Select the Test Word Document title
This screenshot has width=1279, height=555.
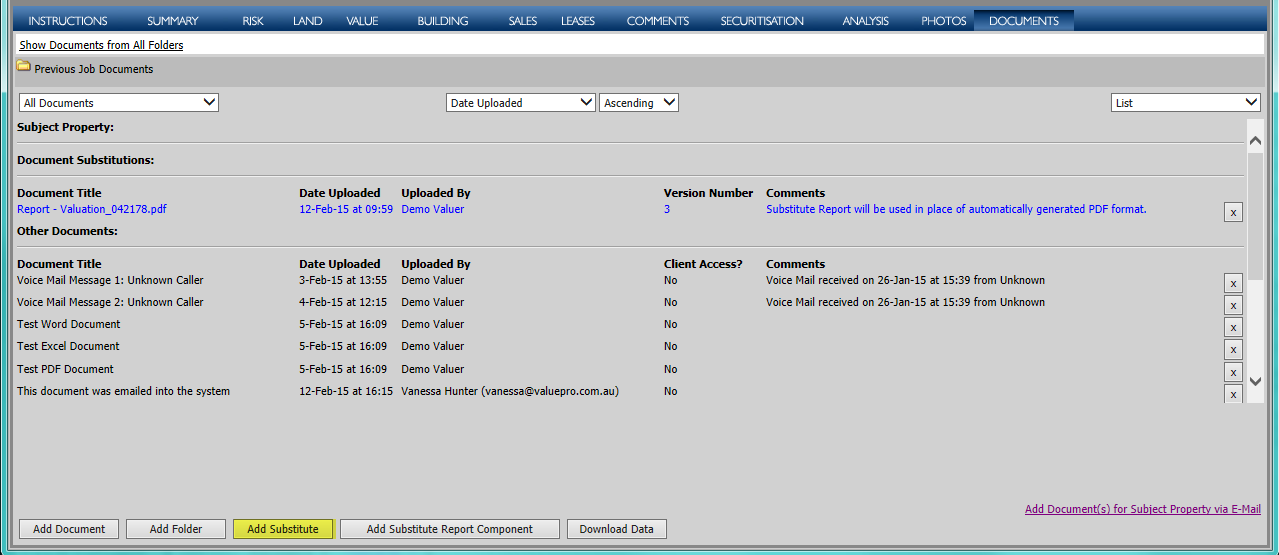click(69, 324)
